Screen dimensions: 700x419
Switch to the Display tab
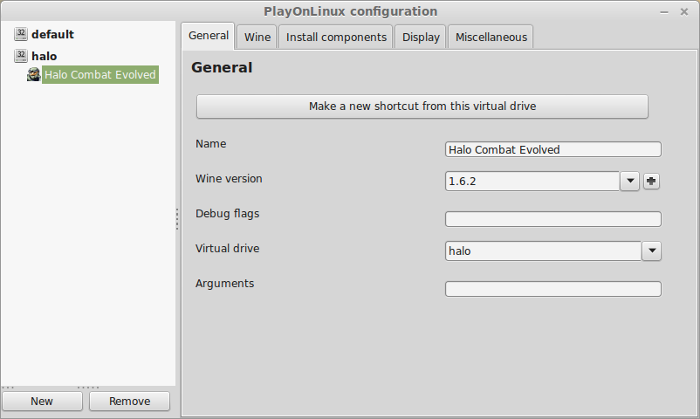pos(421,37)
